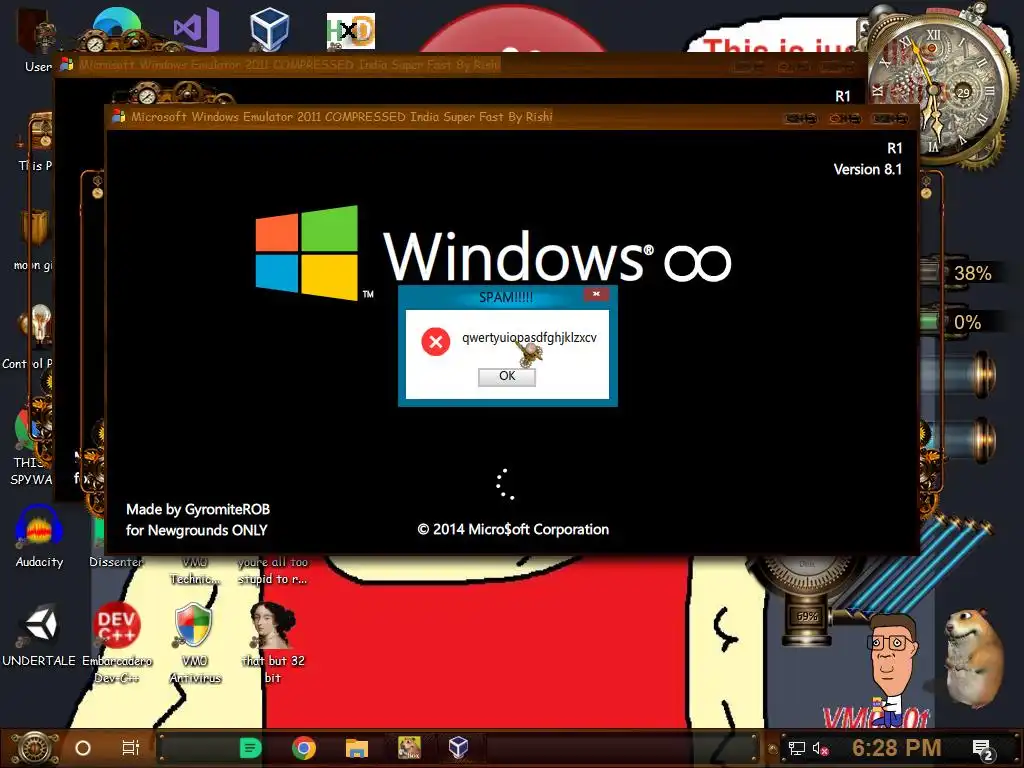This screenshot has height=768, width=1024.
Task: Click the Windows ∞ logo
Action: (493, 253)
